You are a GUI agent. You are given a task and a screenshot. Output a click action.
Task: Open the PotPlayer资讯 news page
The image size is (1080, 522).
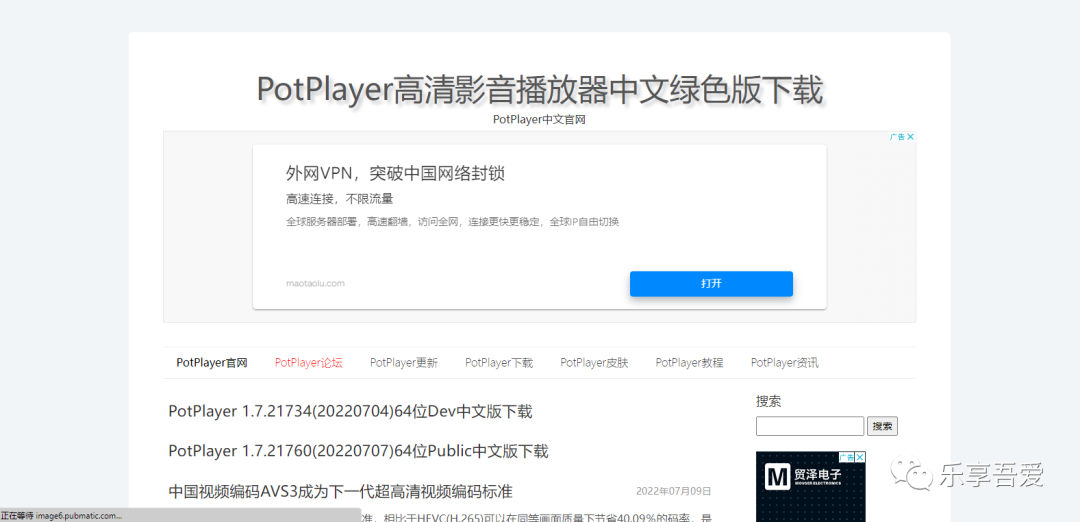(784, 363)
